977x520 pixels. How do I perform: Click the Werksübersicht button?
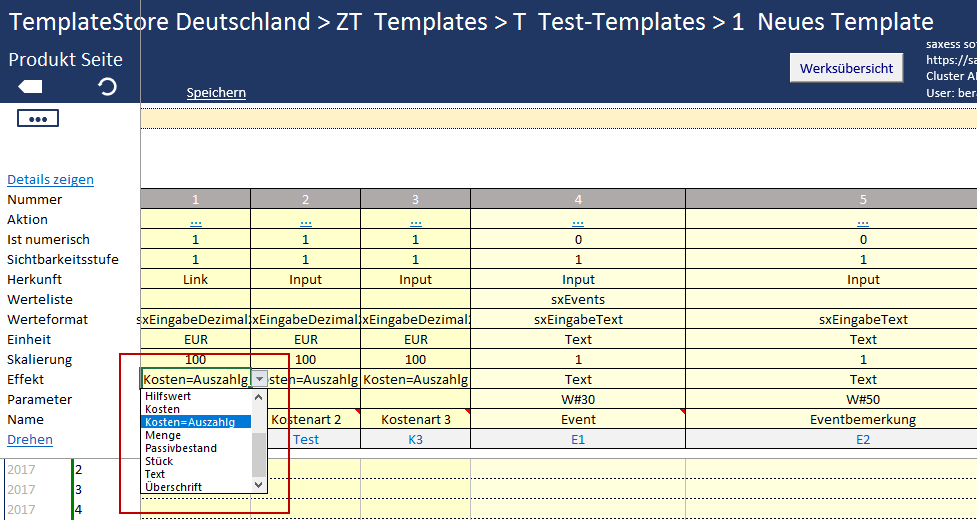pyautogui.click(x=846, y=68)
